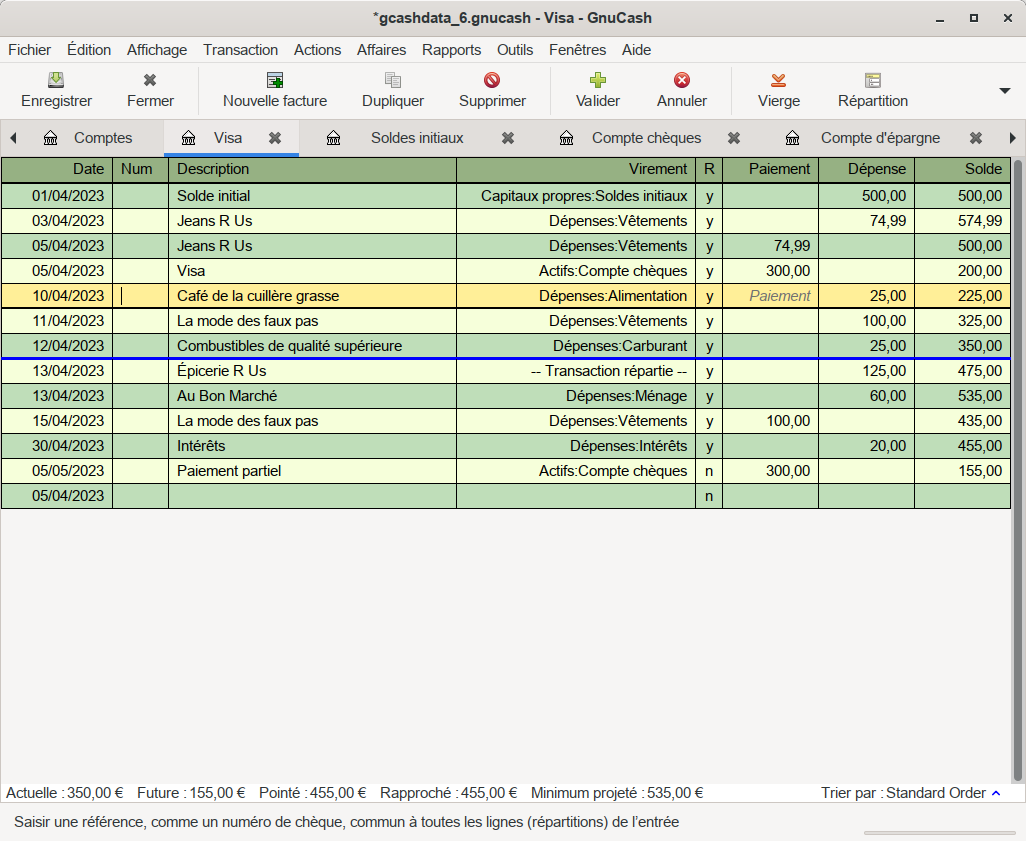Viewport: 1026px width, 841px height.
Task: Toggle reconcile flag on Paiement partiel row
Action: [x=709, y=471]
